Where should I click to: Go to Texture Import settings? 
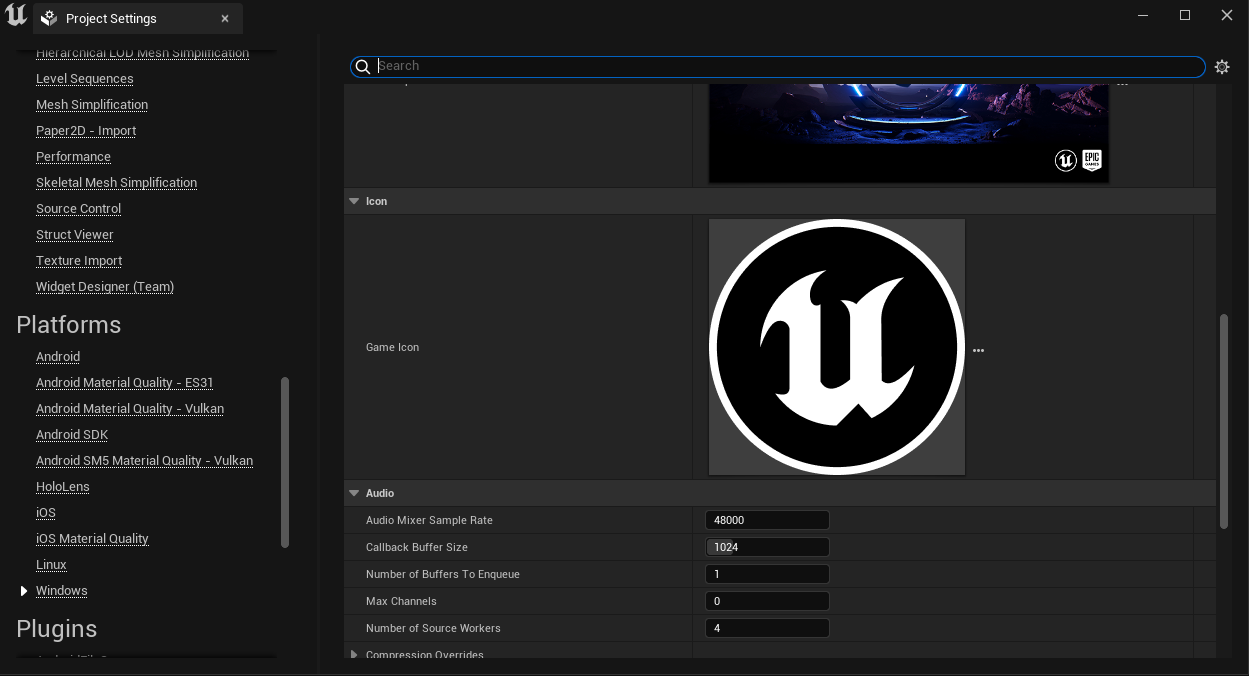(x=79, y=261)
